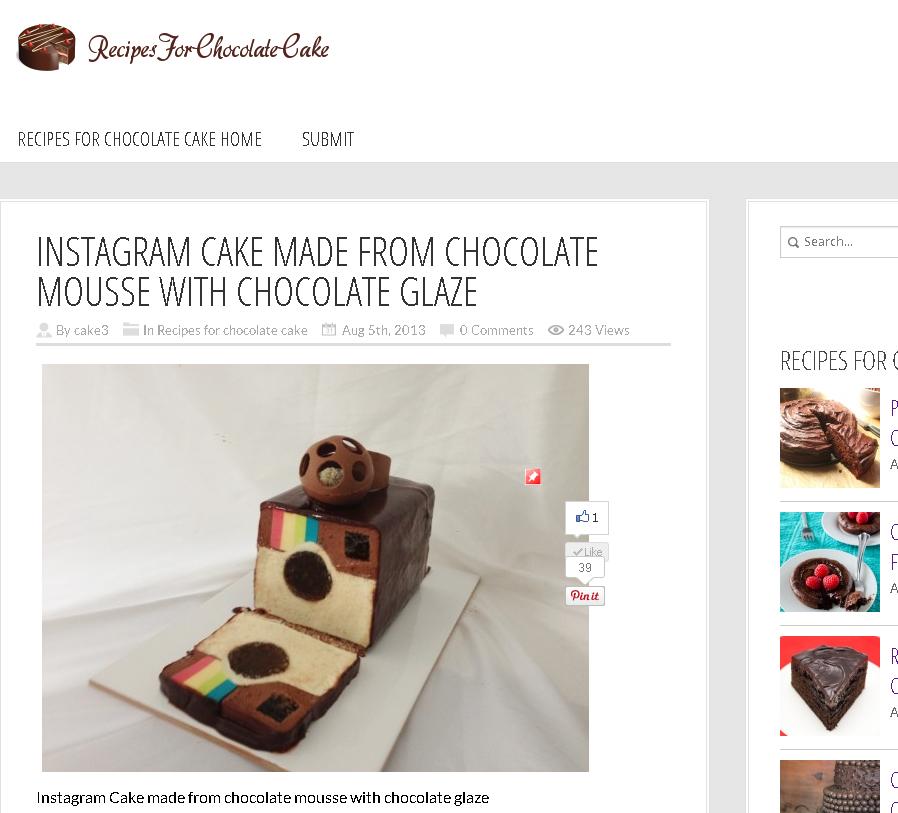Screen dimensions: 898x813
Task: Click the chocolate cake logo icon
Action: [x=46, y=47]
